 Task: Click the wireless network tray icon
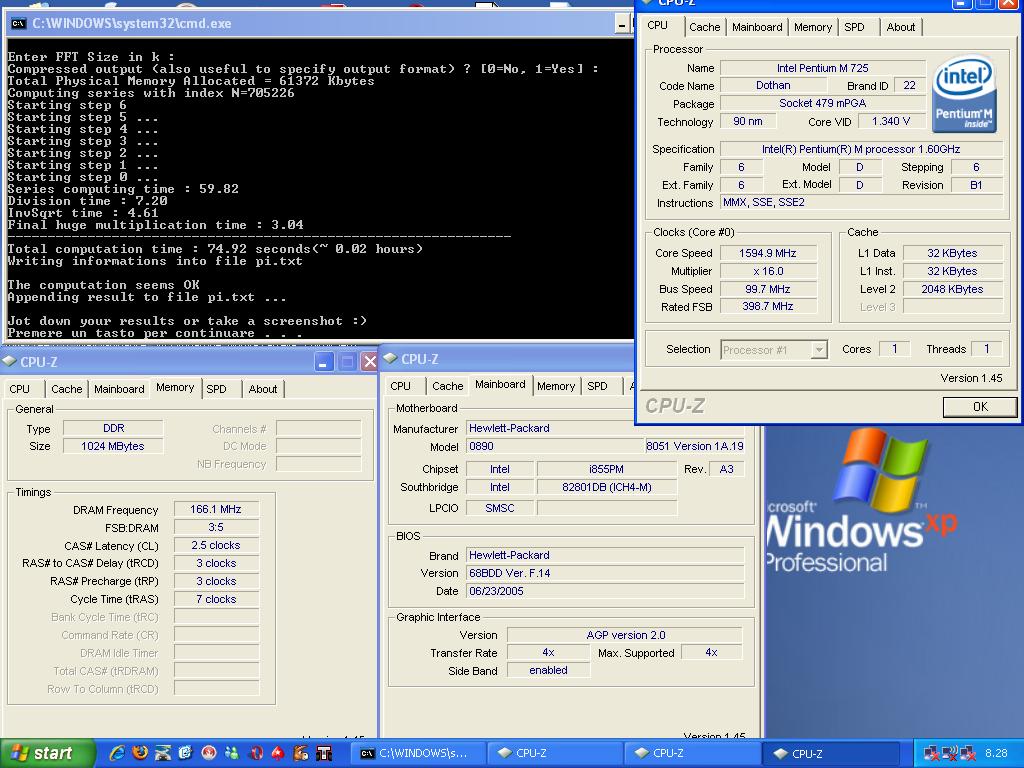(950, 754)
